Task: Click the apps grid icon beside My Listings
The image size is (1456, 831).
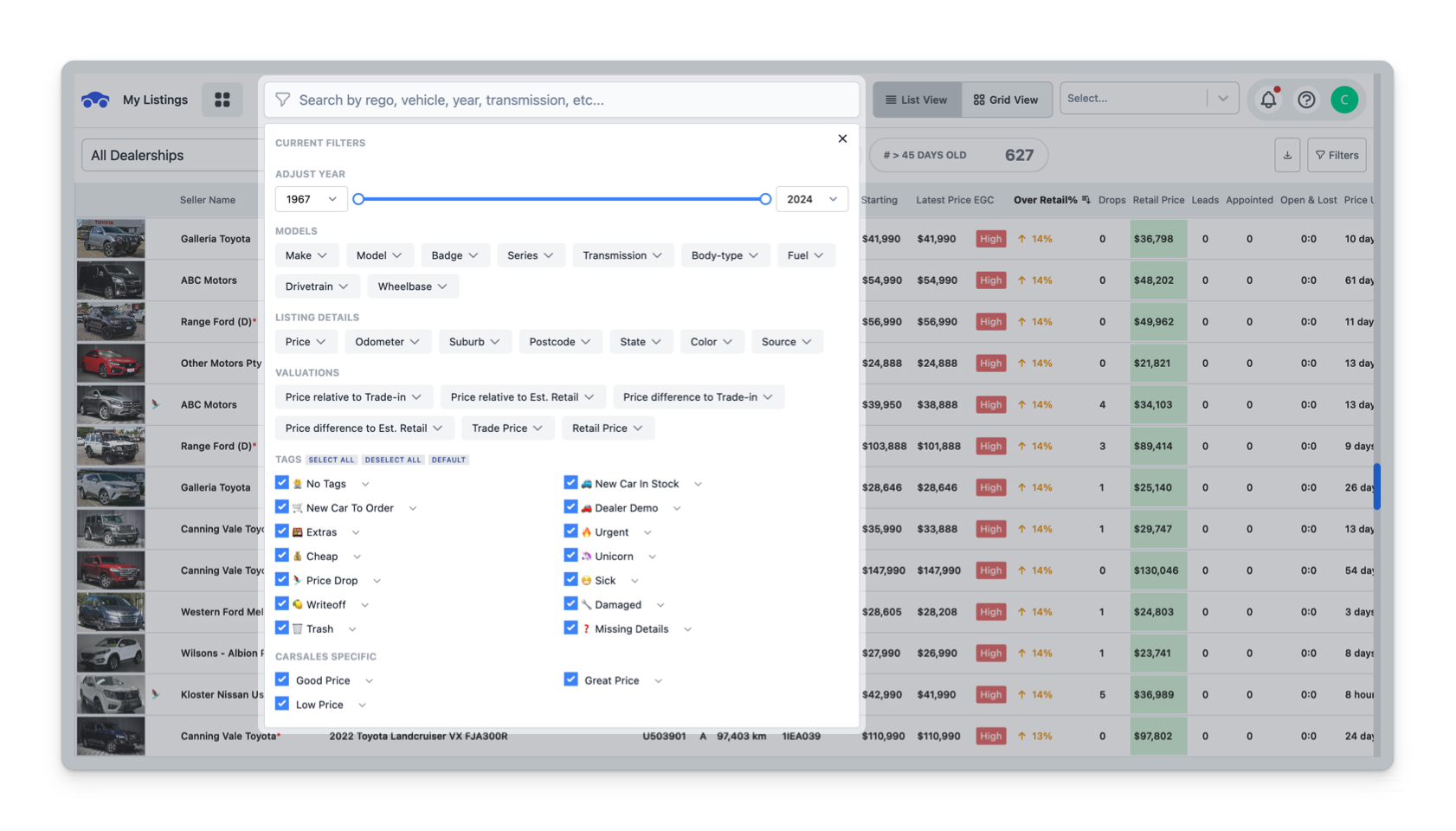Action: tap(222, 100)
